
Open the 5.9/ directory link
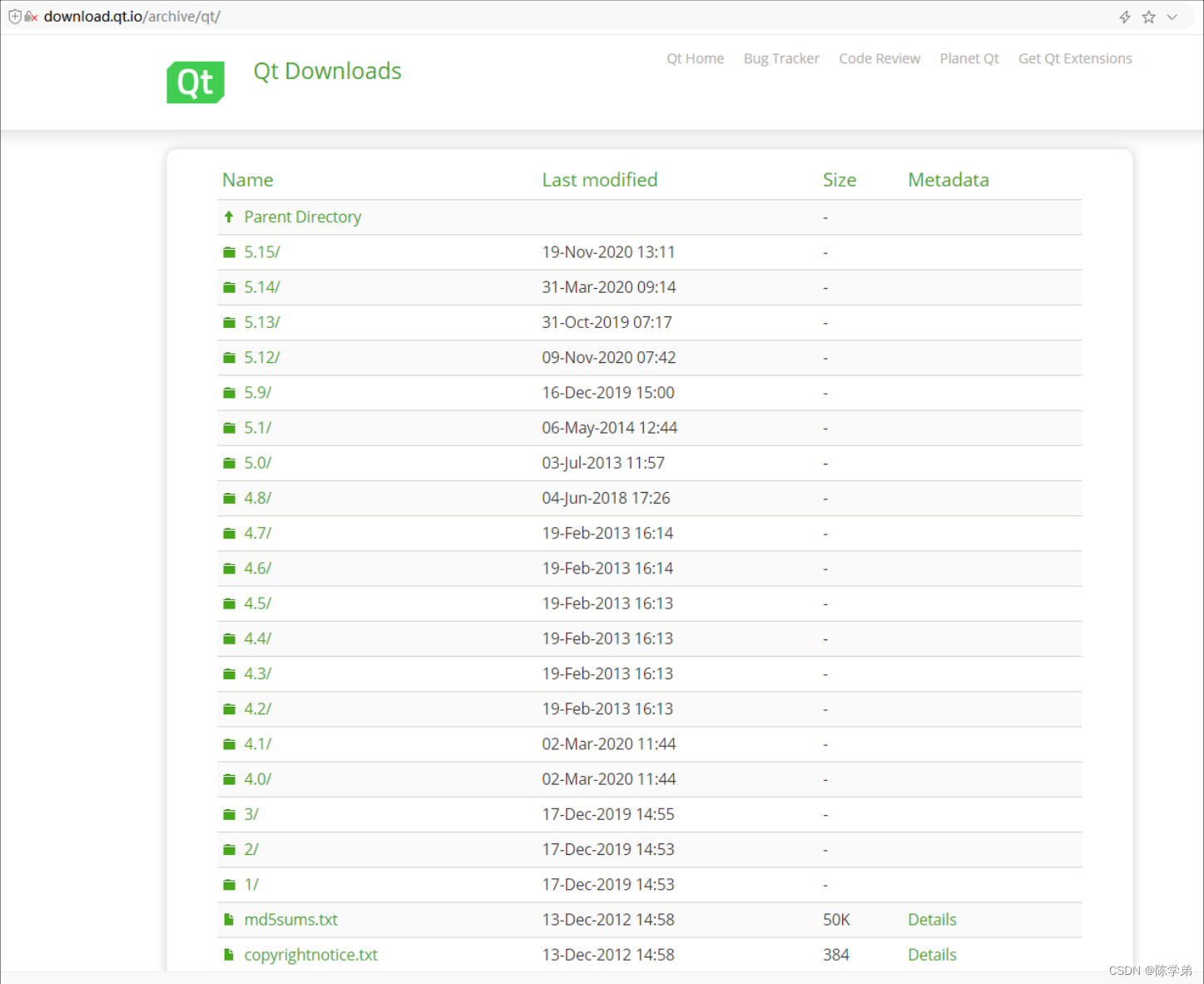[x=258, y=393]
